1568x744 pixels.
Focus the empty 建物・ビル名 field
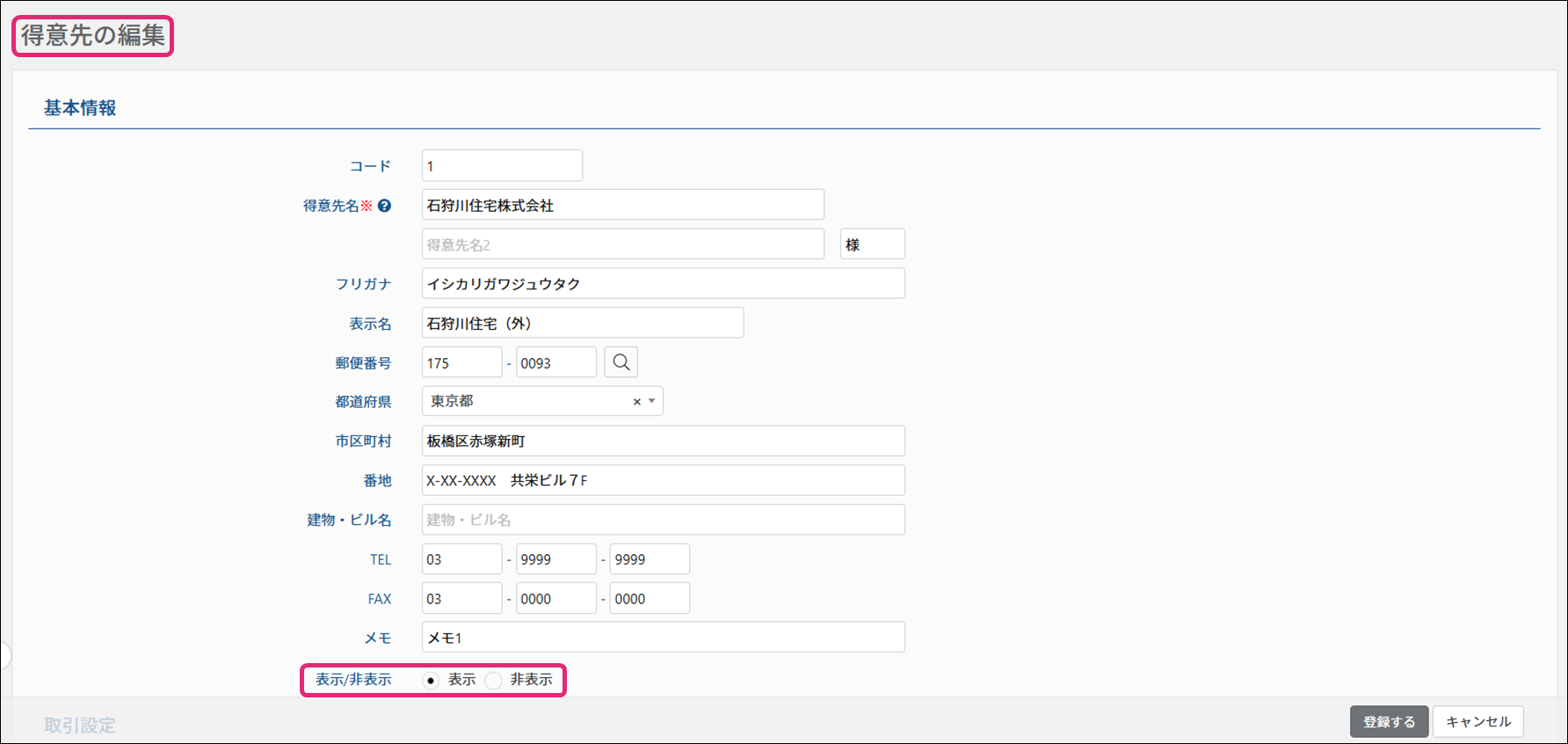pyautogui.click(x=663, y=520)
